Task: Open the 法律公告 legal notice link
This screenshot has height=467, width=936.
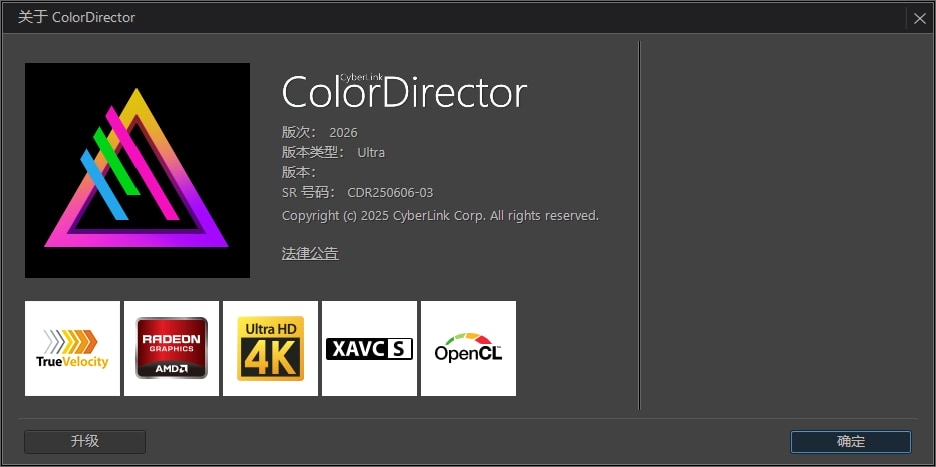Action: click(x=310, y=254)
